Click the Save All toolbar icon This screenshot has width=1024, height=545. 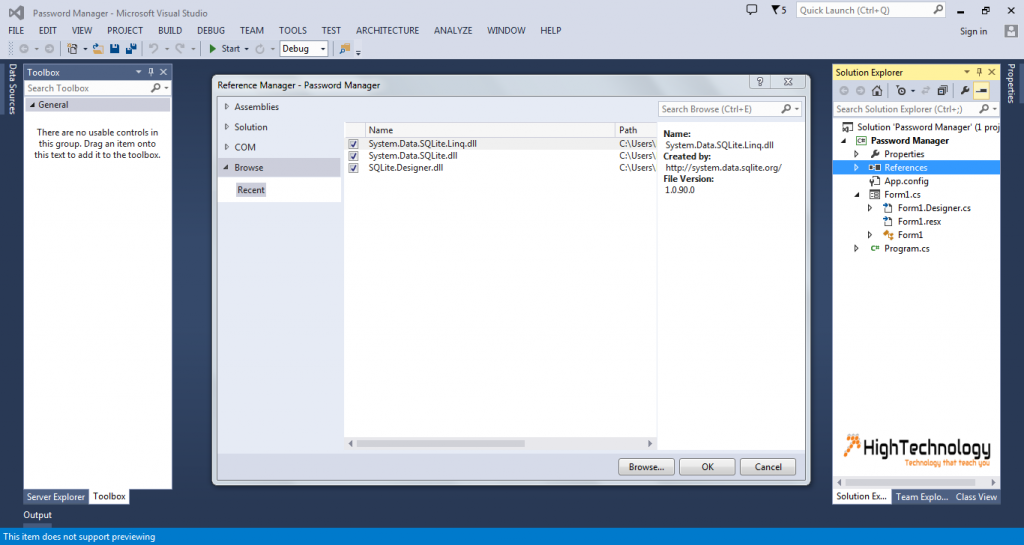pos(131,49)
